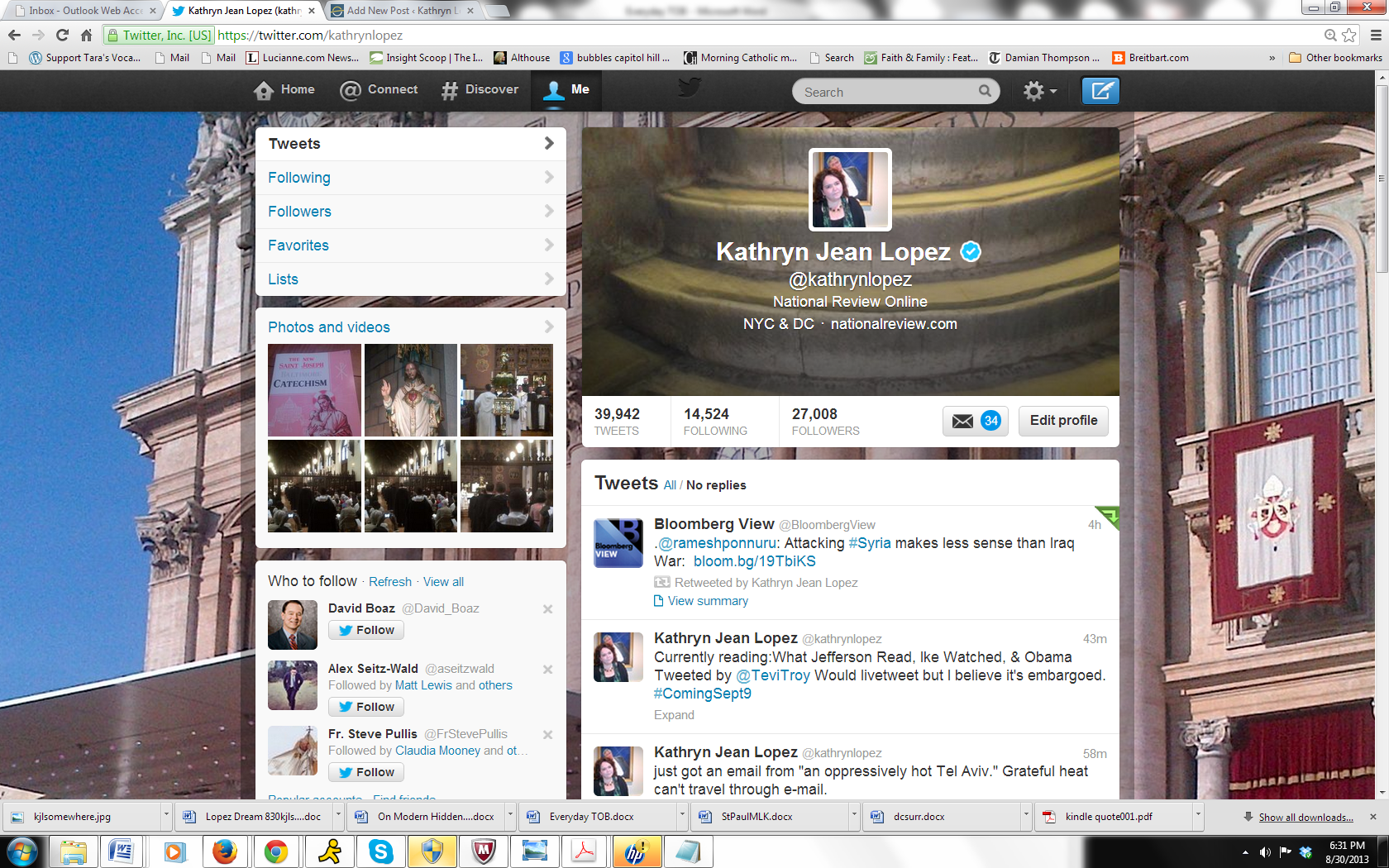The width and height of the screenshot is (1389, 868).
Task: Click the verified badge beside profile name
Action: pos(971,251)
